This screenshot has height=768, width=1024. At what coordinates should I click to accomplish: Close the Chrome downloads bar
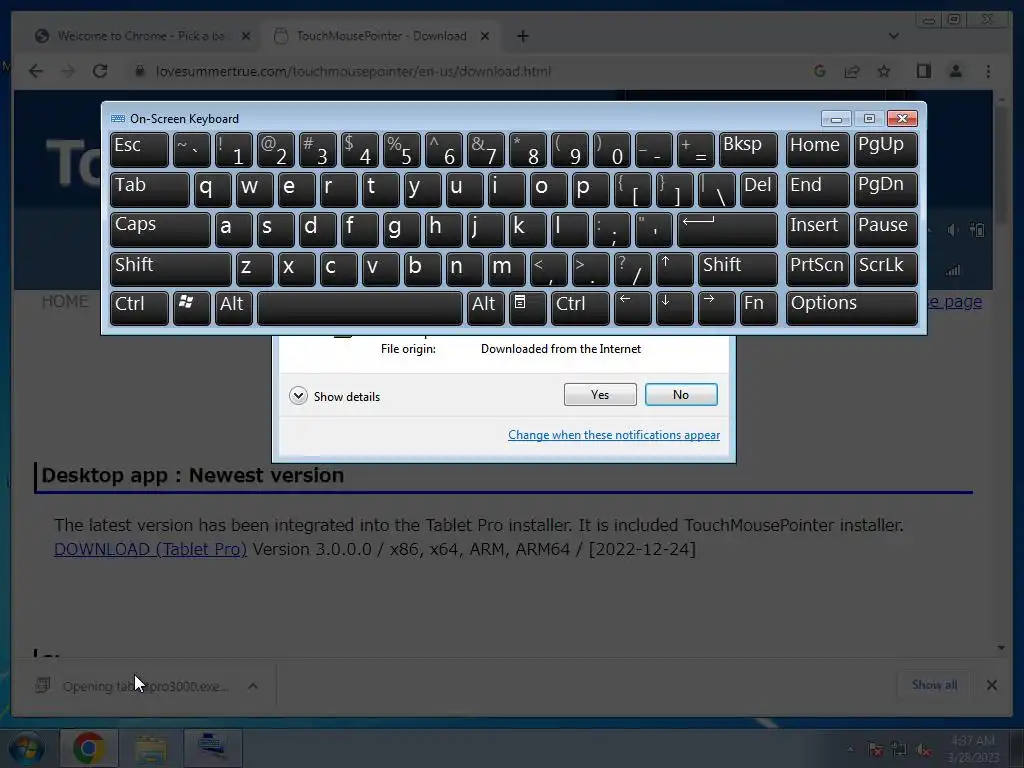coord(991,685)
